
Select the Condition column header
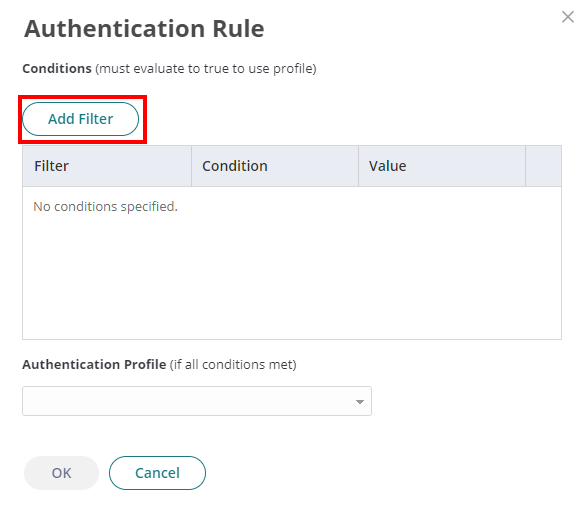click(275, 166)
